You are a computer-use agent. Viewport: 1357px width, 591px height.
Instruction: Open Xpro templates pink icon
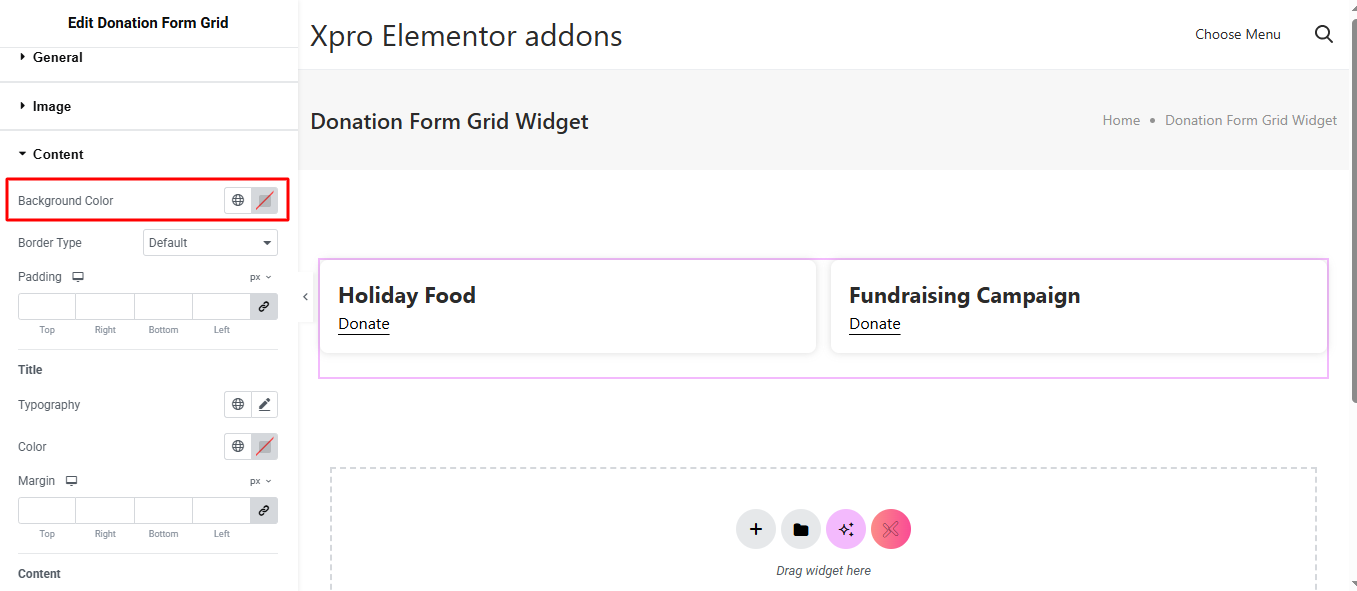click(891, 529)
